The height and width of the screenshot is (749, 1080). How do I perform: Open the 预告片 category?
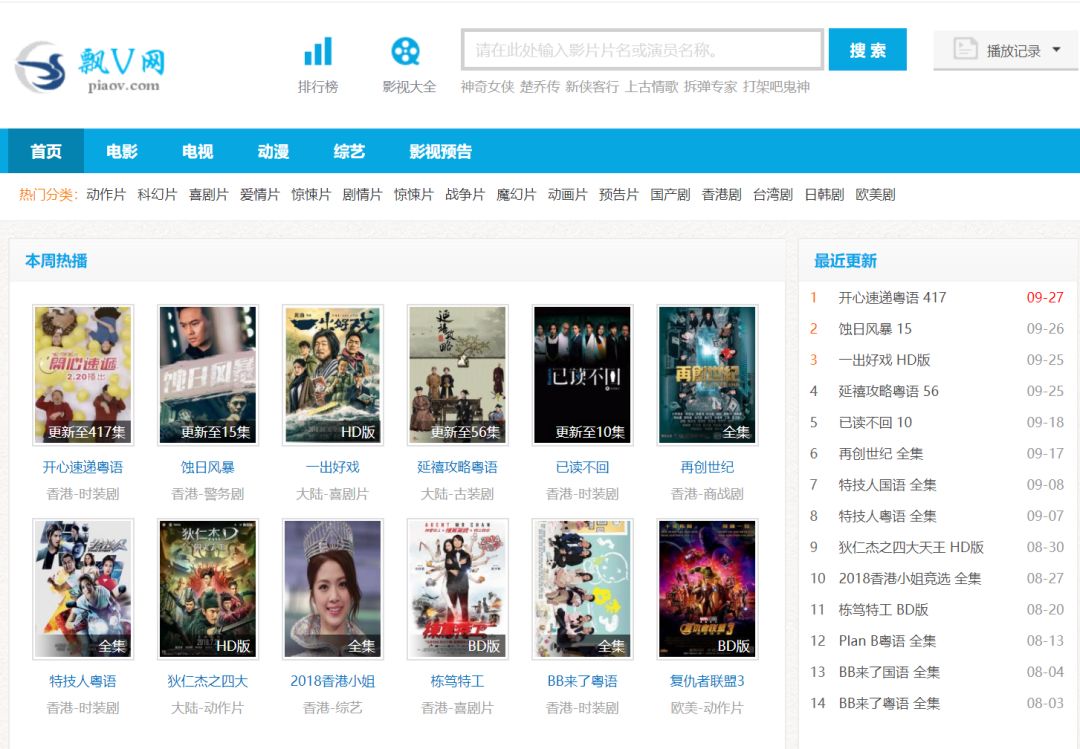619,195
